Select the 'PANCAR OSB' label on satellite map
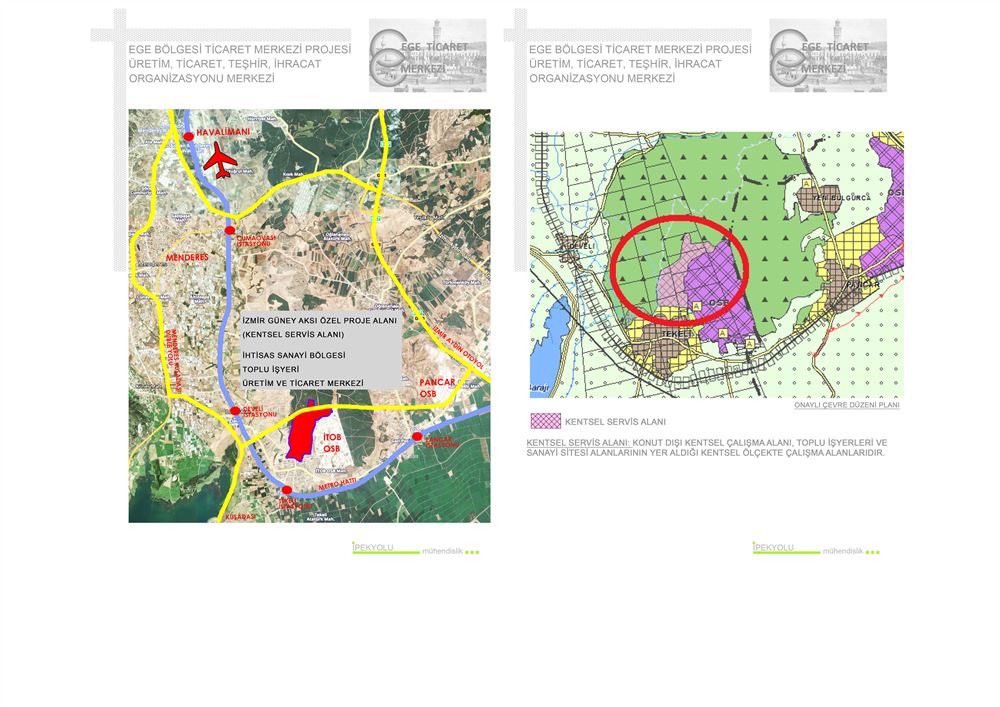 (438, 388)
